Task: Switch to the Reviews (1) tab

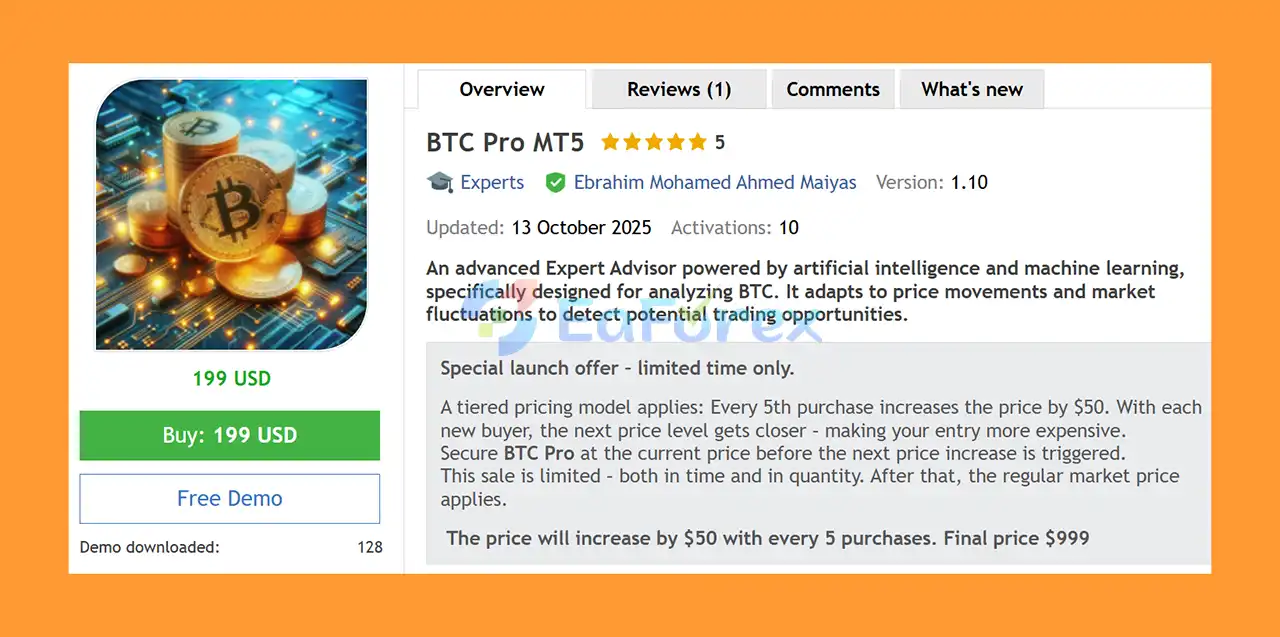Action: (x=679, y=89)
